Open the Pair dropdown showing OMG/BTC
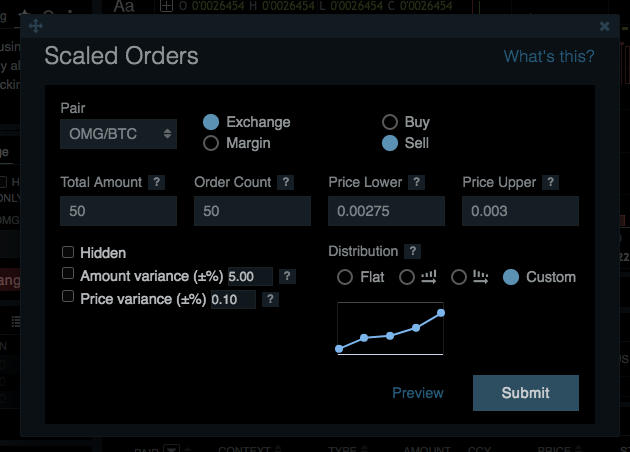 pos(119,132)
